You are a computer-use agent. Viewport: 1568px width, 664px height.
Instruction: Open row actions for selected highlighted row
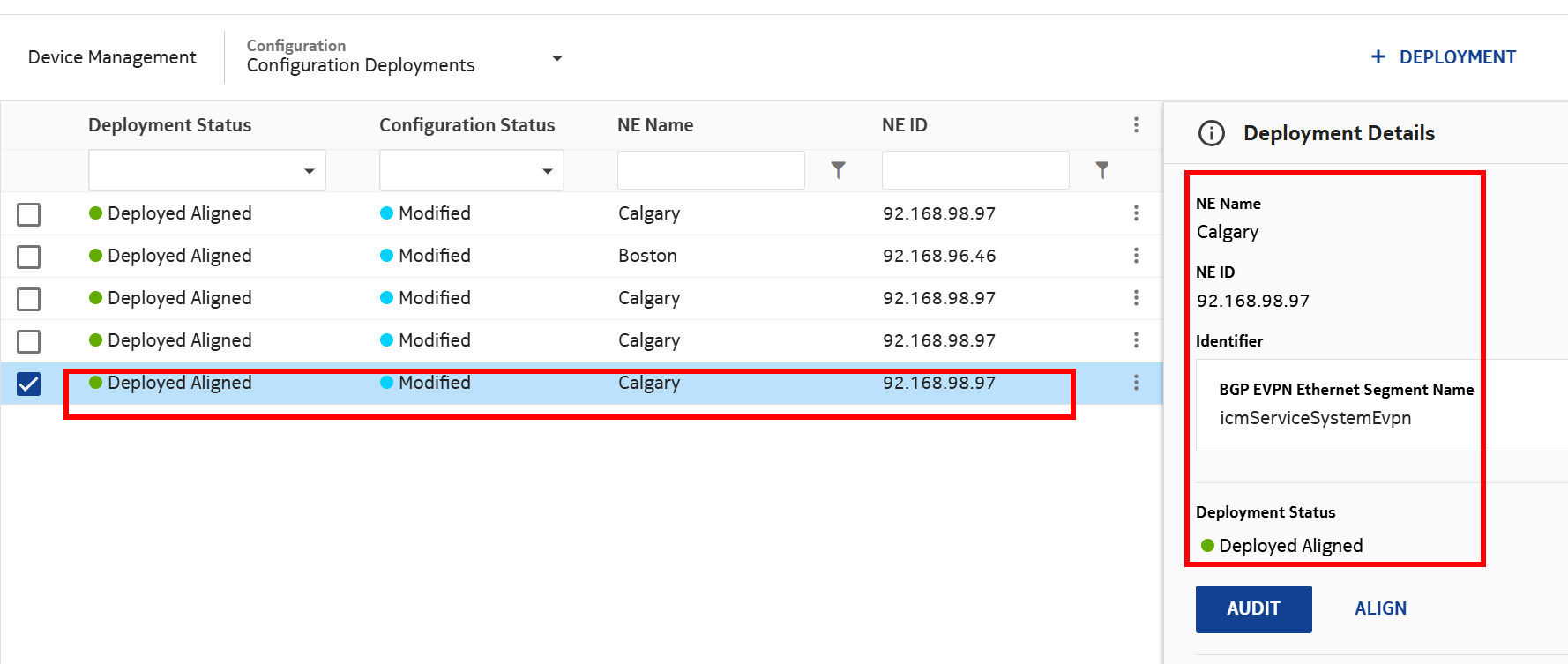click(x=1136, y=383)
